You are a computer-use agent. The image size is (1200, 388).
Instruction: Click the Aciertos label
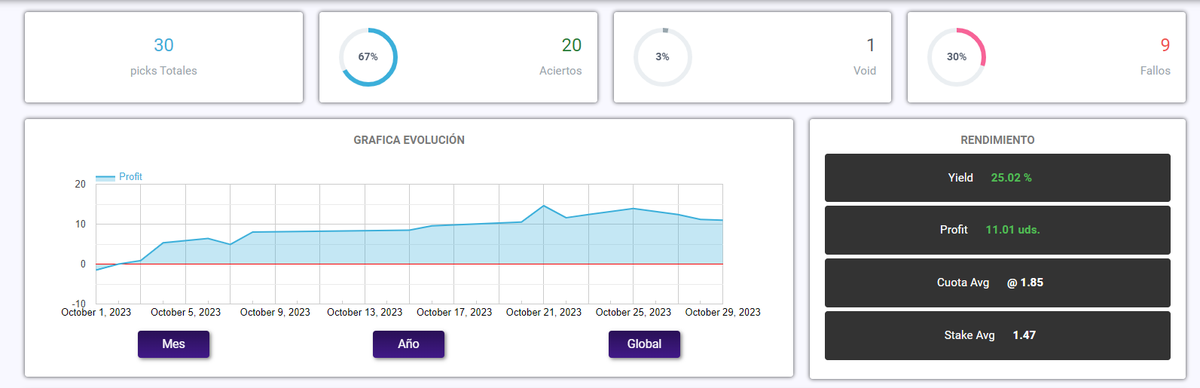point(560,71)
